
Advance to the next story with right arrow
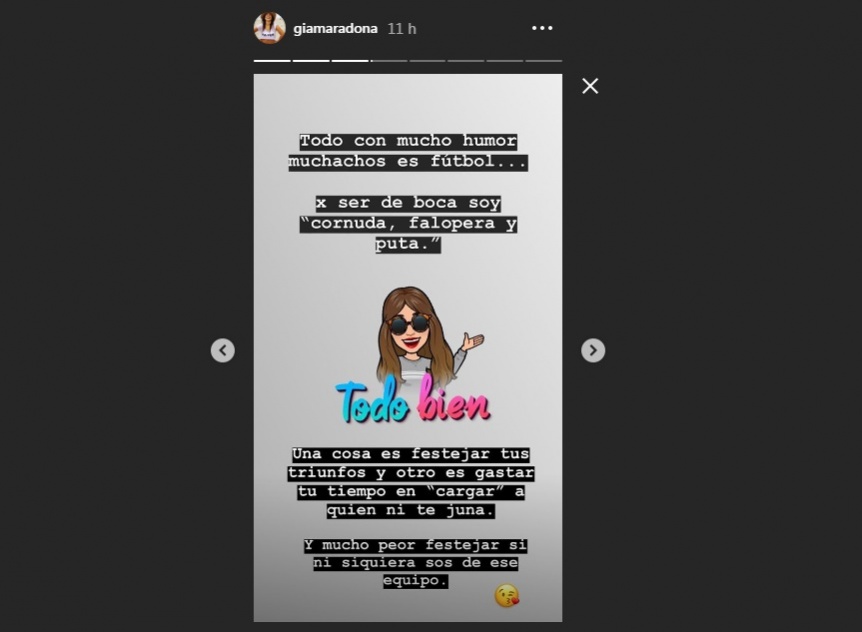[593, 350]
